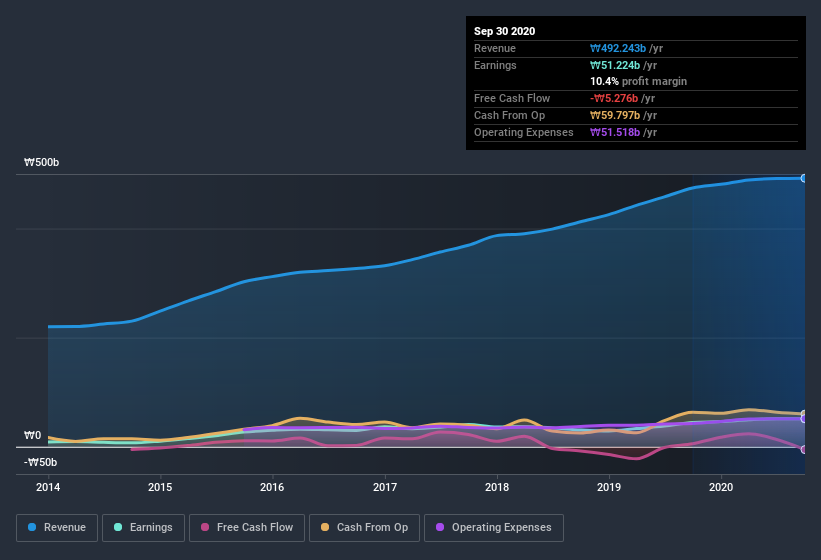Image resolution: width=821 pixels, height=560 pixels.
Task: Click the 2017 x-axis year label
Action: tap(385, 487)
